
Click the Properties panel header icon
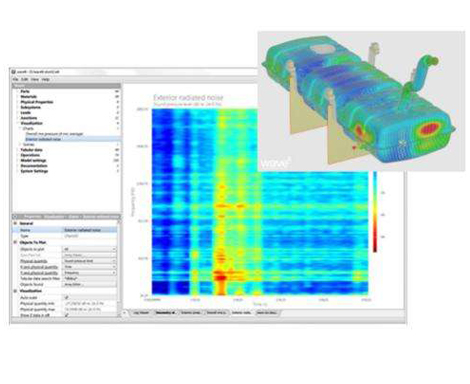click(16, 217)
